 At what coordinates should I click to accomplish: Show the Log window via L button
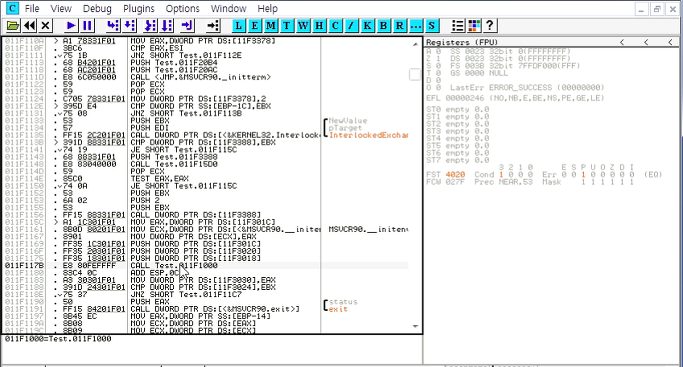tap(238, 26)
